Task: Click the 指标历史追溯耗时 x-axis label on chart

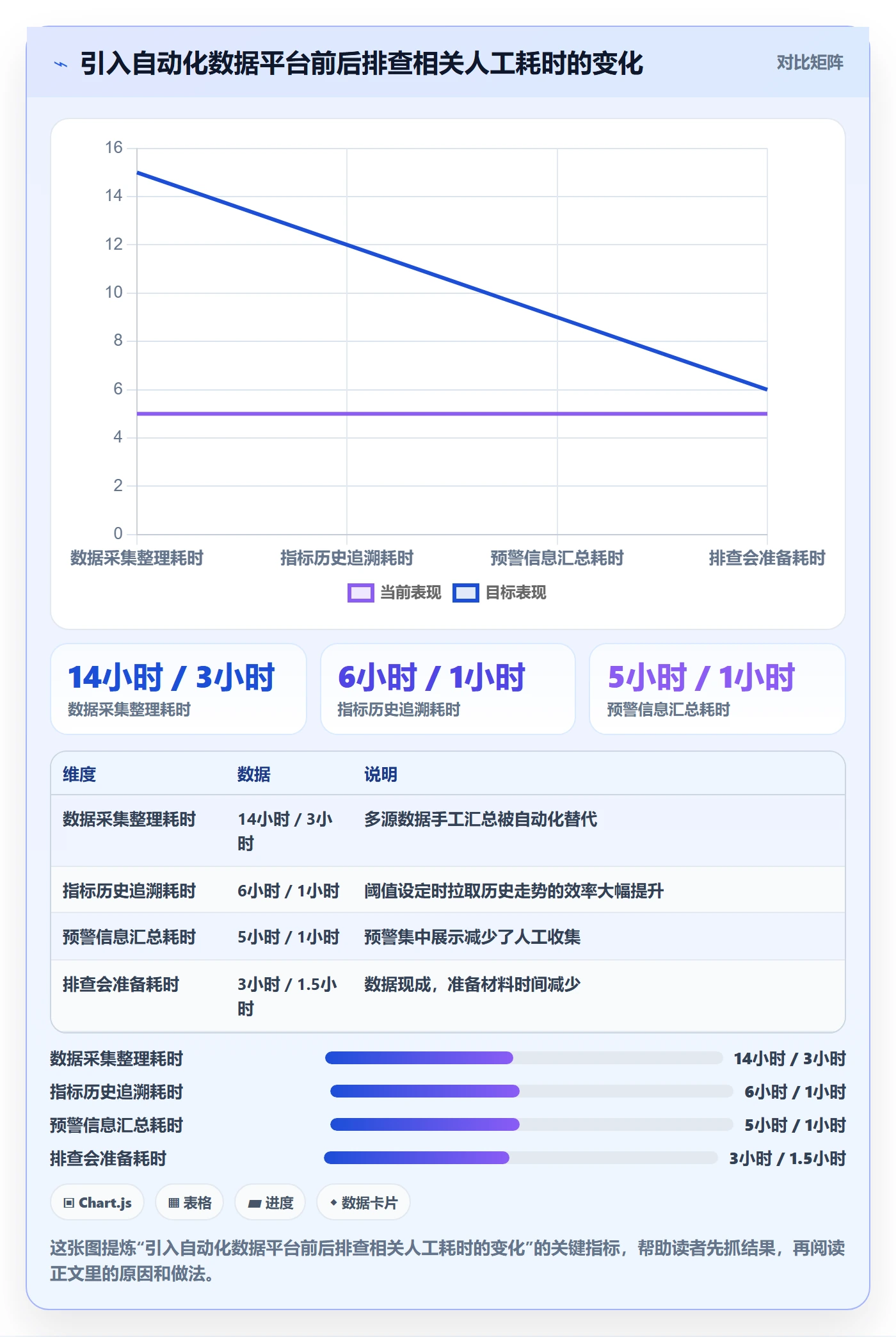Action: pyautogui.click(x=347, y=558)
